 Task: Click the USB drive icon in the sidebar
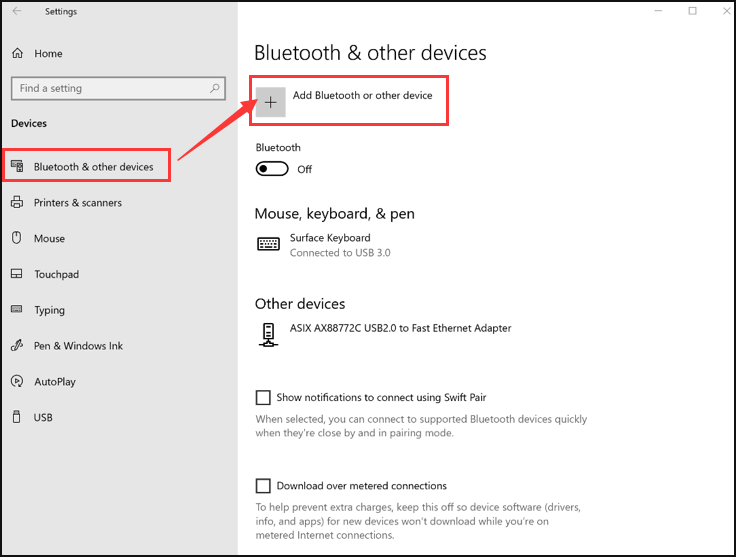point(16,417)
